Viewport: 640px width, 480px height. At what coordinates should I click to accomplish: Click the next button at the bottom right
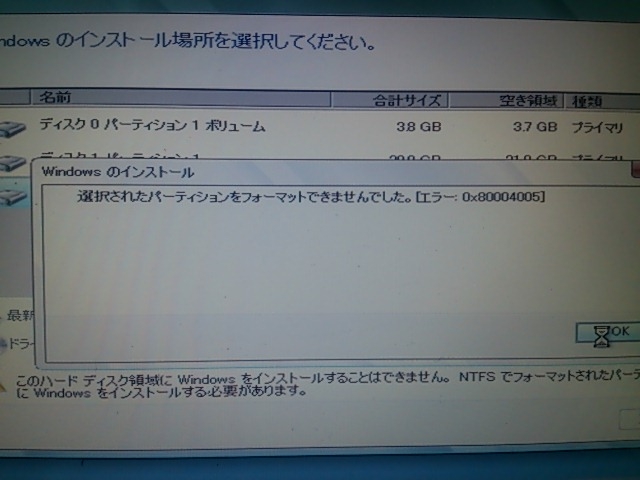[x=630, y=420]
